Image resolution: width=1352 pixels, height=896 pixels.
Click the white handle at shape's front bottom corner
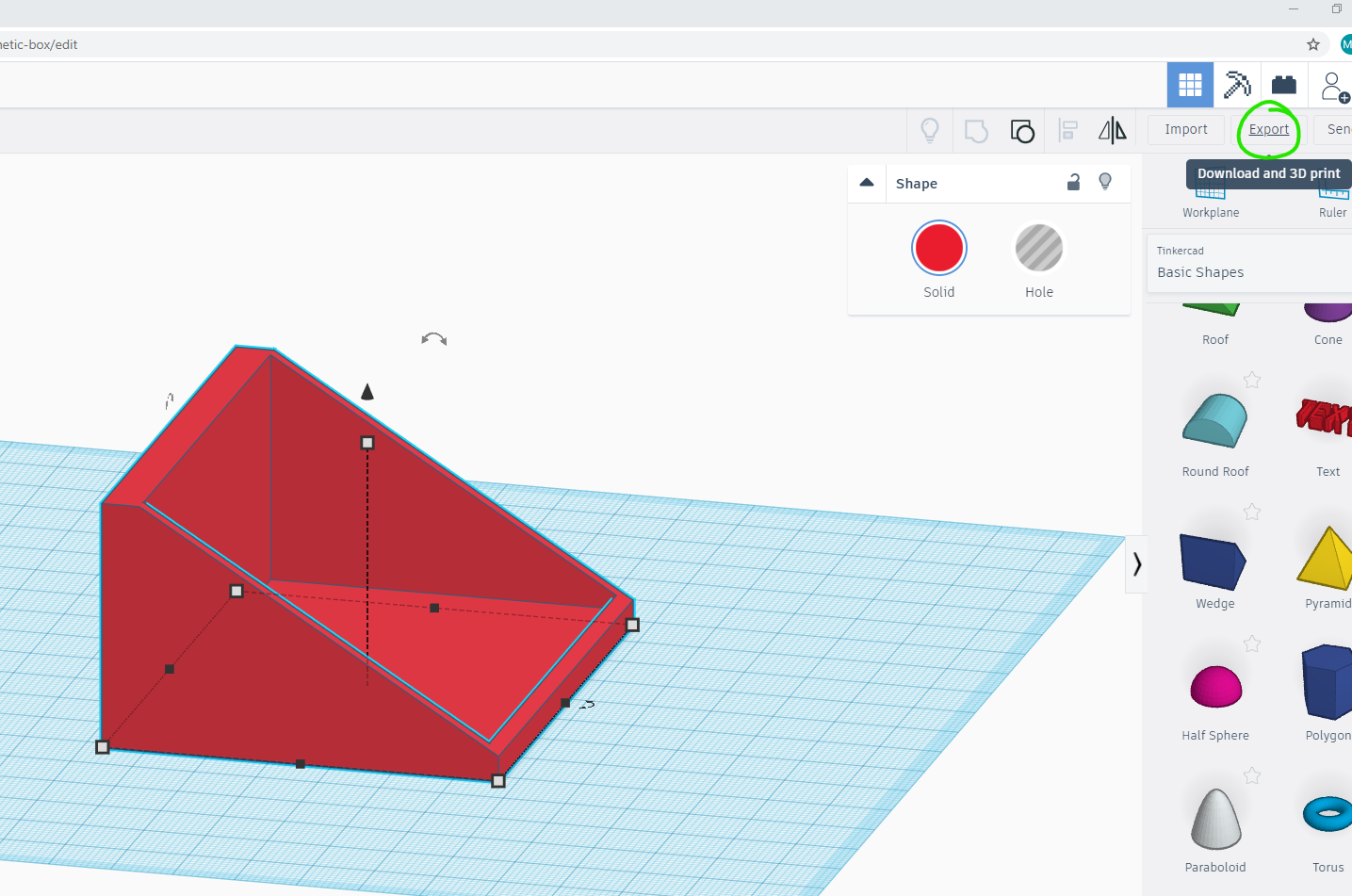pos(498,781)
